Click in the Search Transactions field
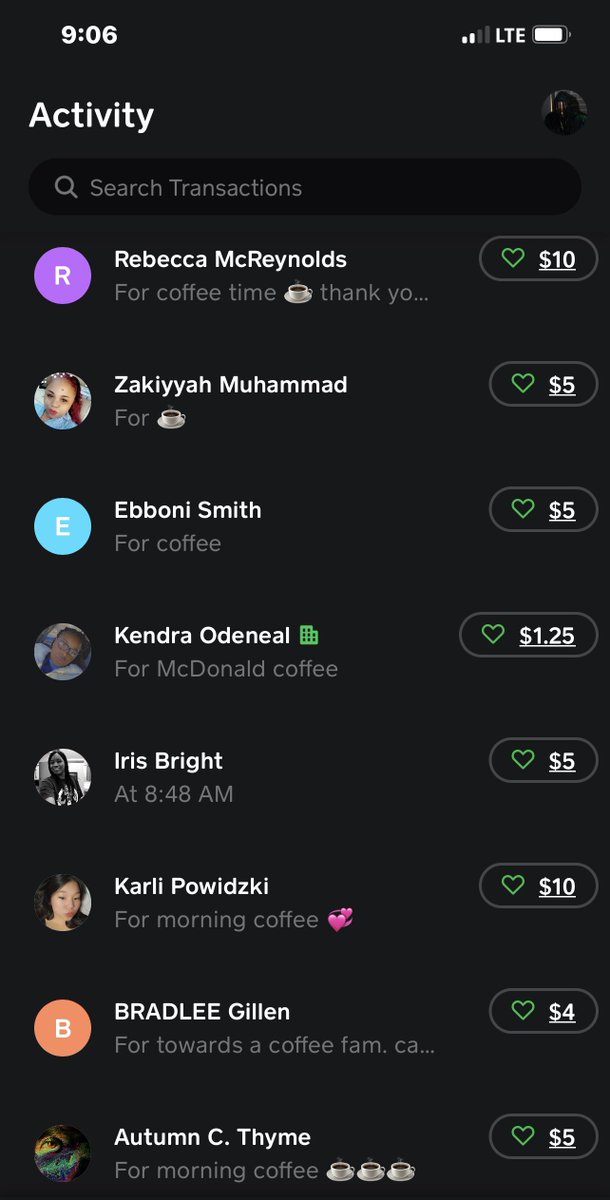This screenshot has width=610, height=1200. click(305, 187)
